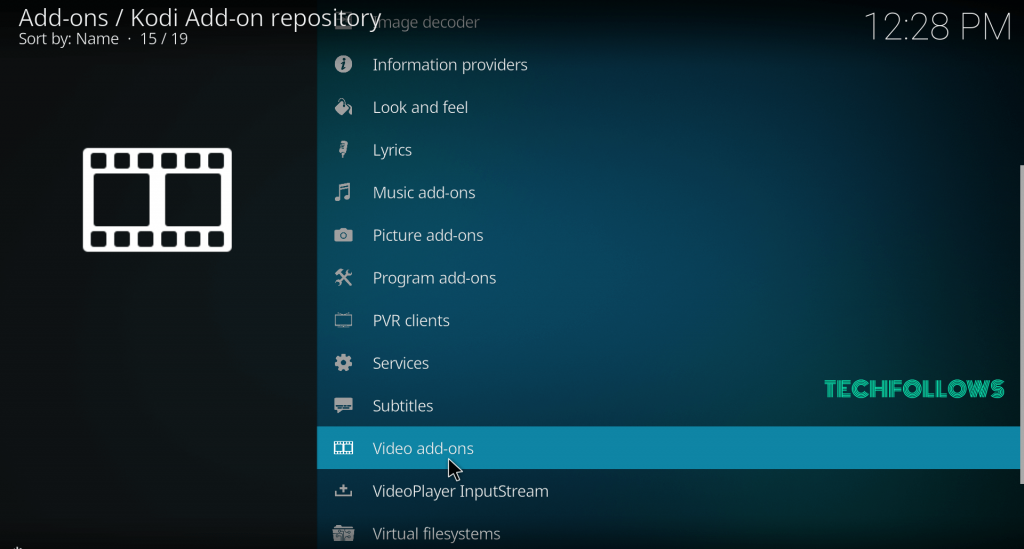Click the Music add-ons note icon
The width and height of the screenshot is (1024, 549).
(343, 192)
